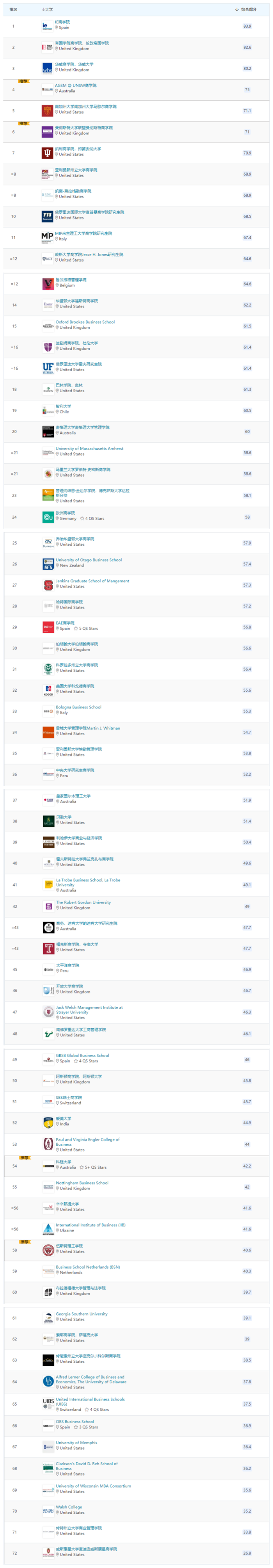Open GBSB Global Business School link
This screenshot has width=273, height=1568.
click(83, 1055)
